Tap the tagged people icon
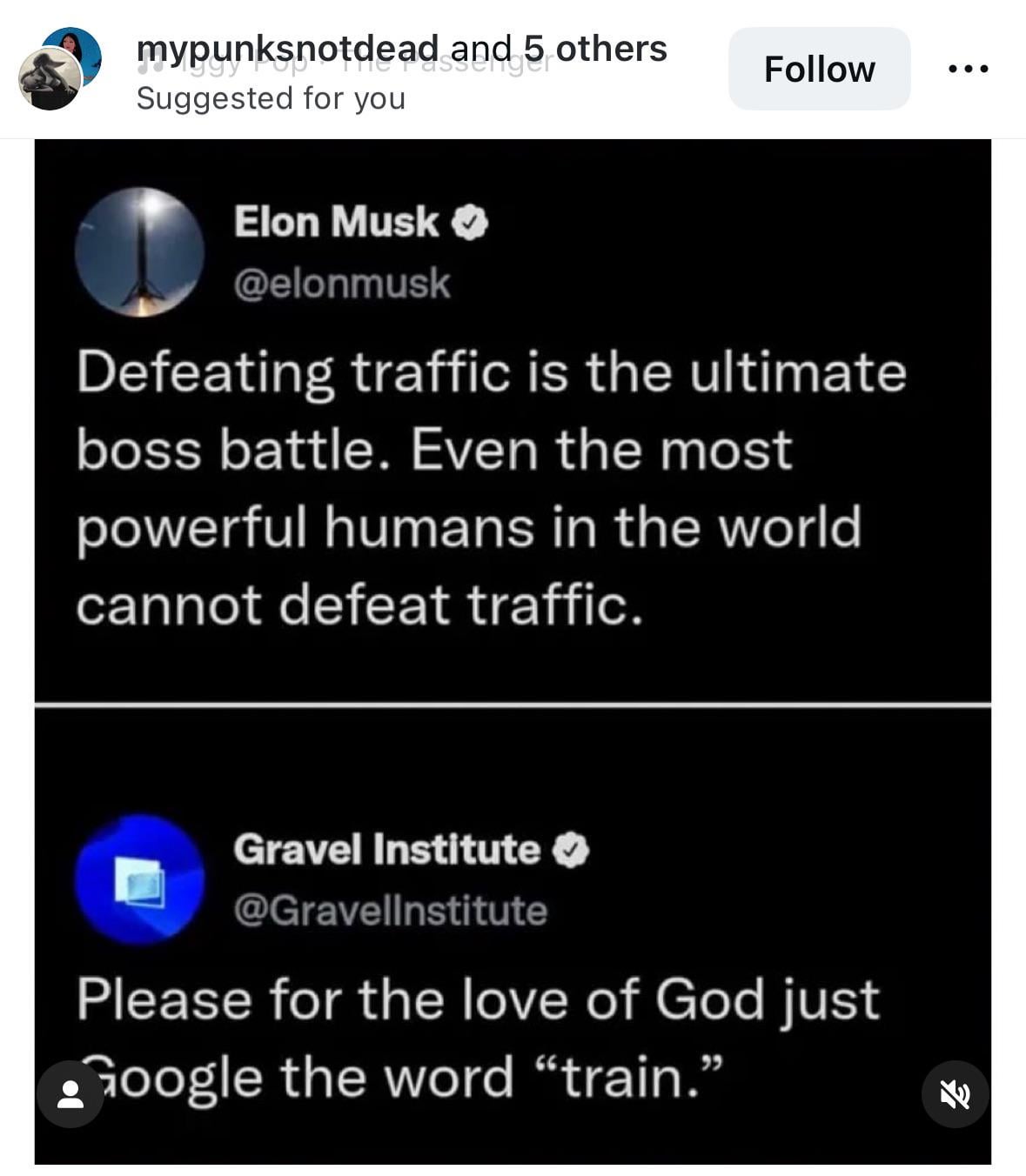 coord(70,1094)
